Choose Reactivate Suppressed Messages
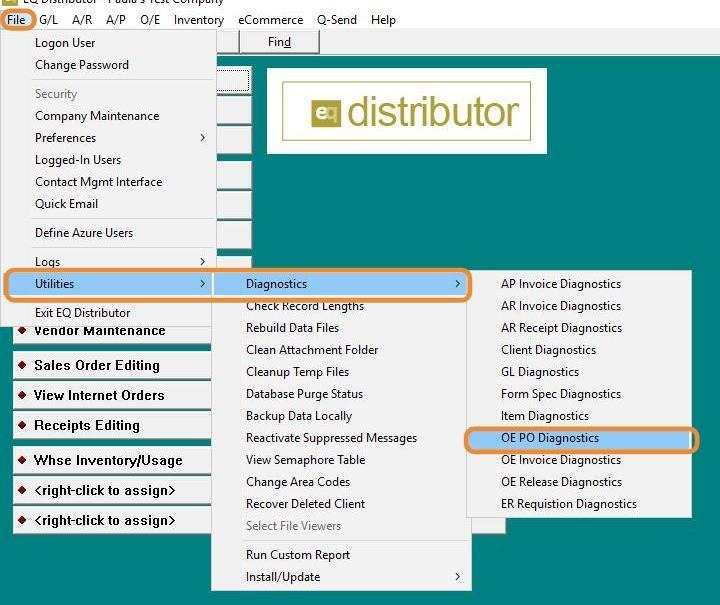The image size is (720, 605). pos(341,438)
